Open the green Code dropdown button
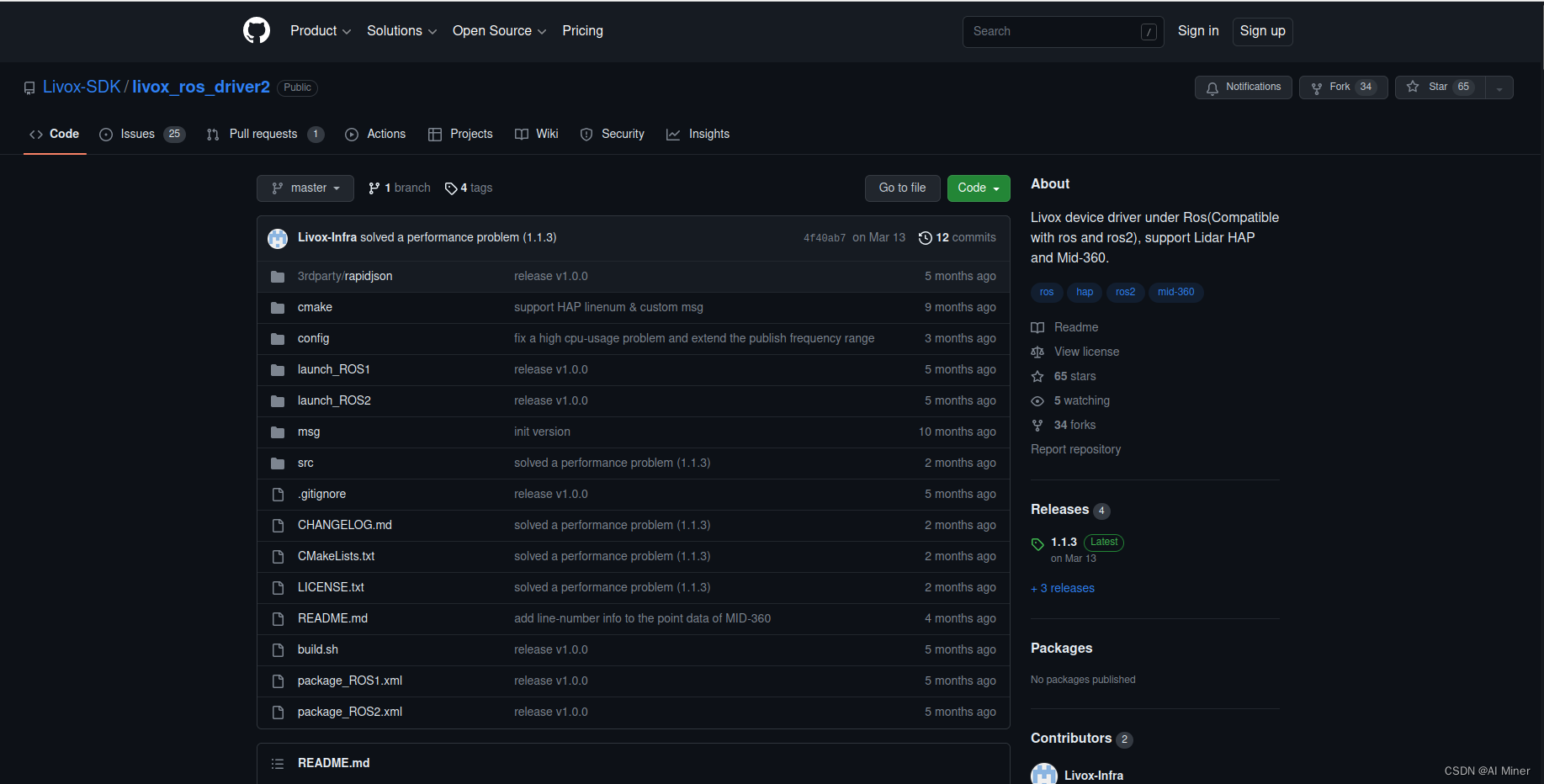The width and height of the screenshot is (1544, 784). [x=979, y=188]
